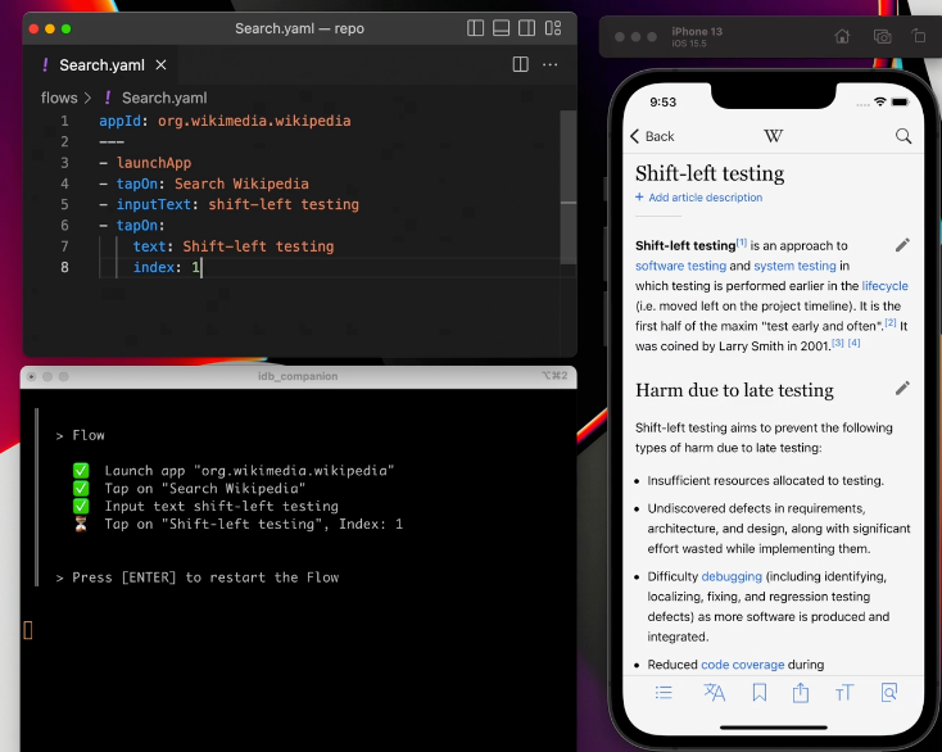Open the code coverage link
This screenshot has height=752, width=942.
point(743,665)
